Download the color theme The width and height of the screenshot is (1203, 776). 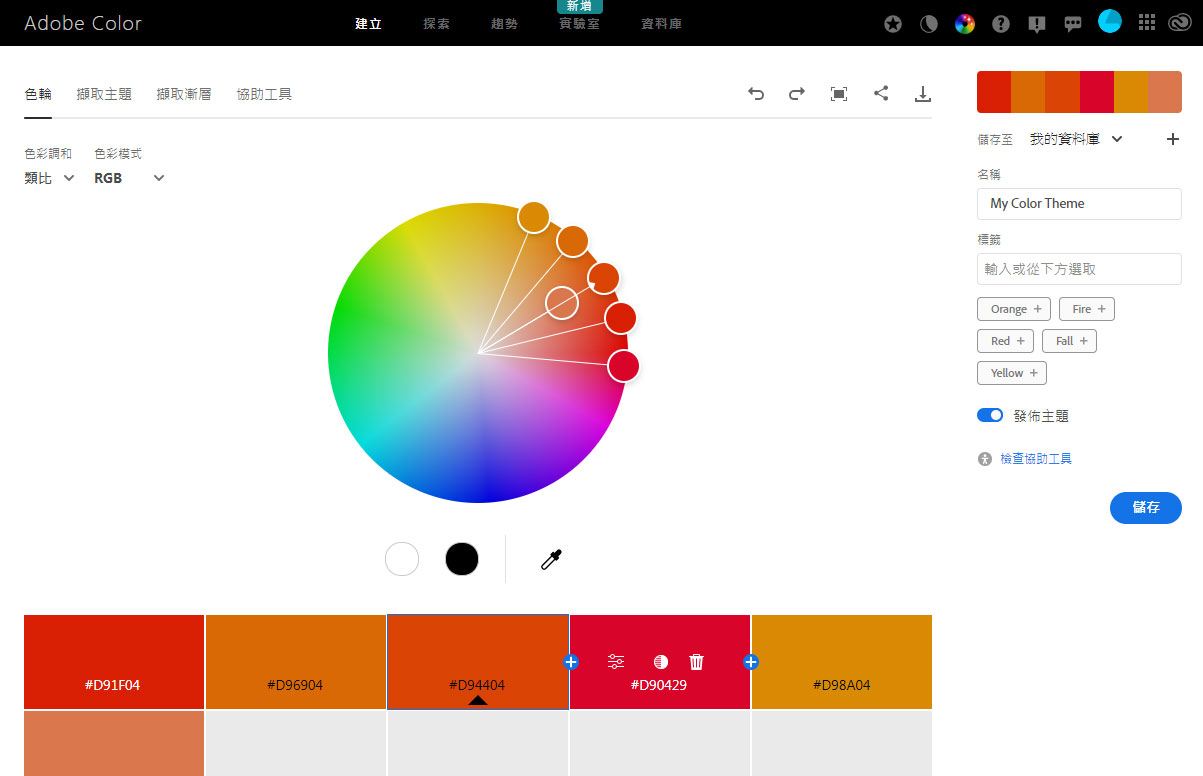coord(923,93)
